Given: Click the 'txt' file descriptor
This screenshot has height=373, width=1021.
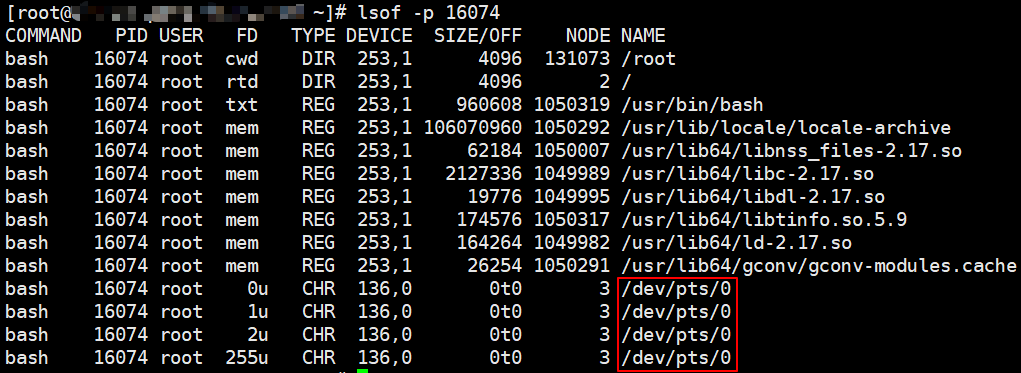Looking at the screenshot, I should 242,105.
